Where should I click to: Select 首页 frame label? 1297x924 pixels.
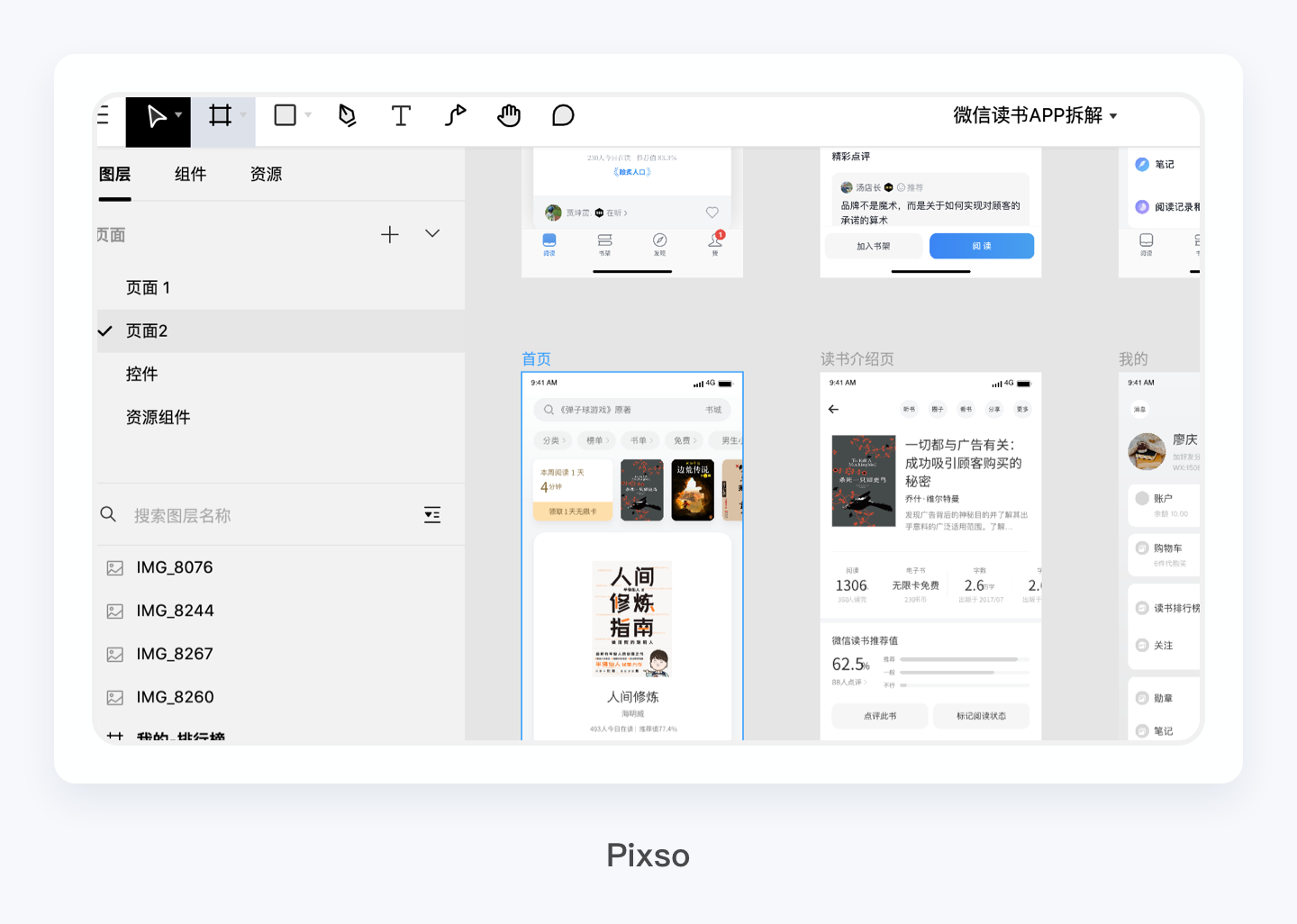point(537,359)
